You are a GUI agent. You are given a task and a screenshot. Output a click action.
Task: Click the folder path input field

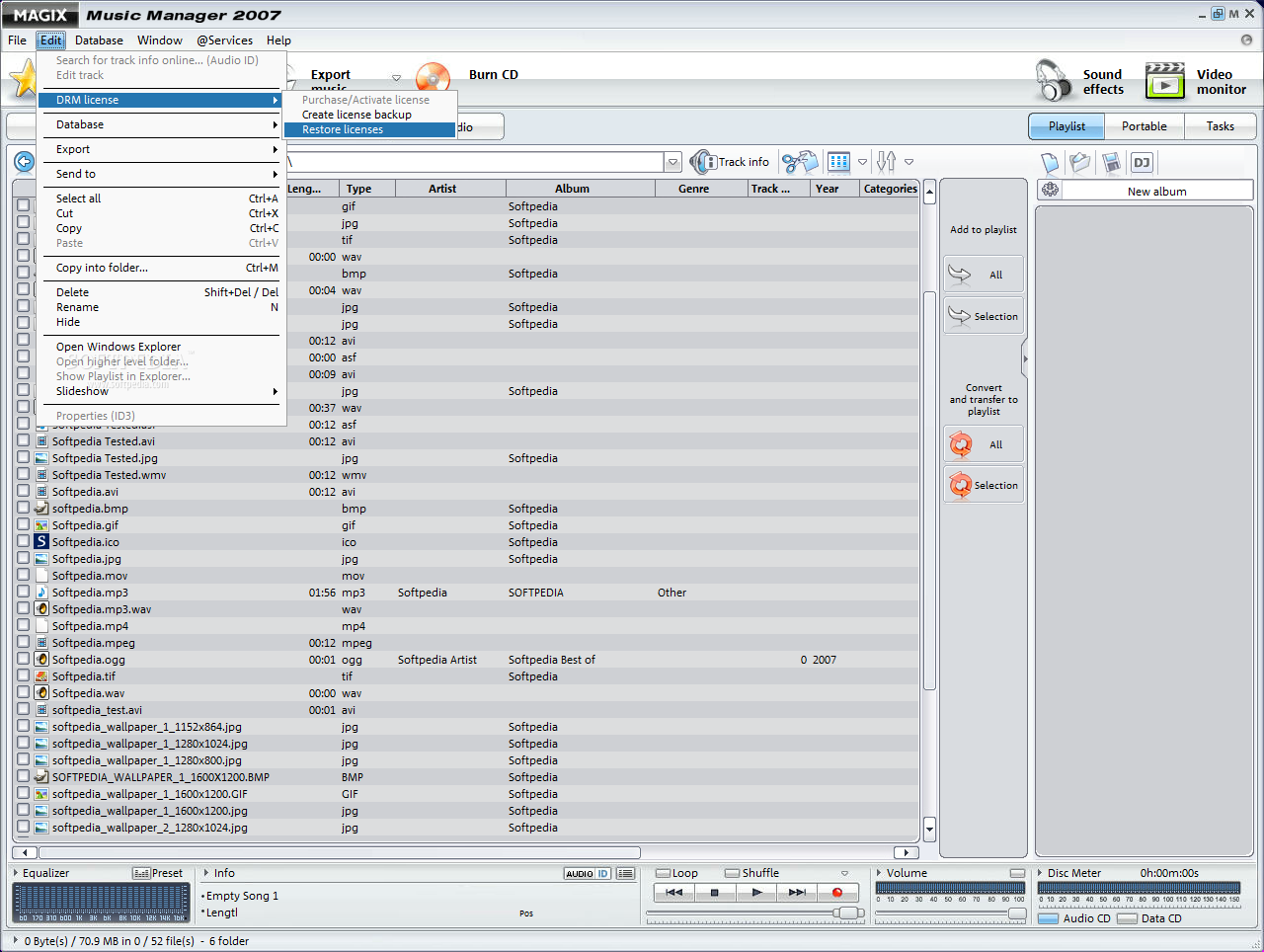pyautogui.click(x=475, y=162)
